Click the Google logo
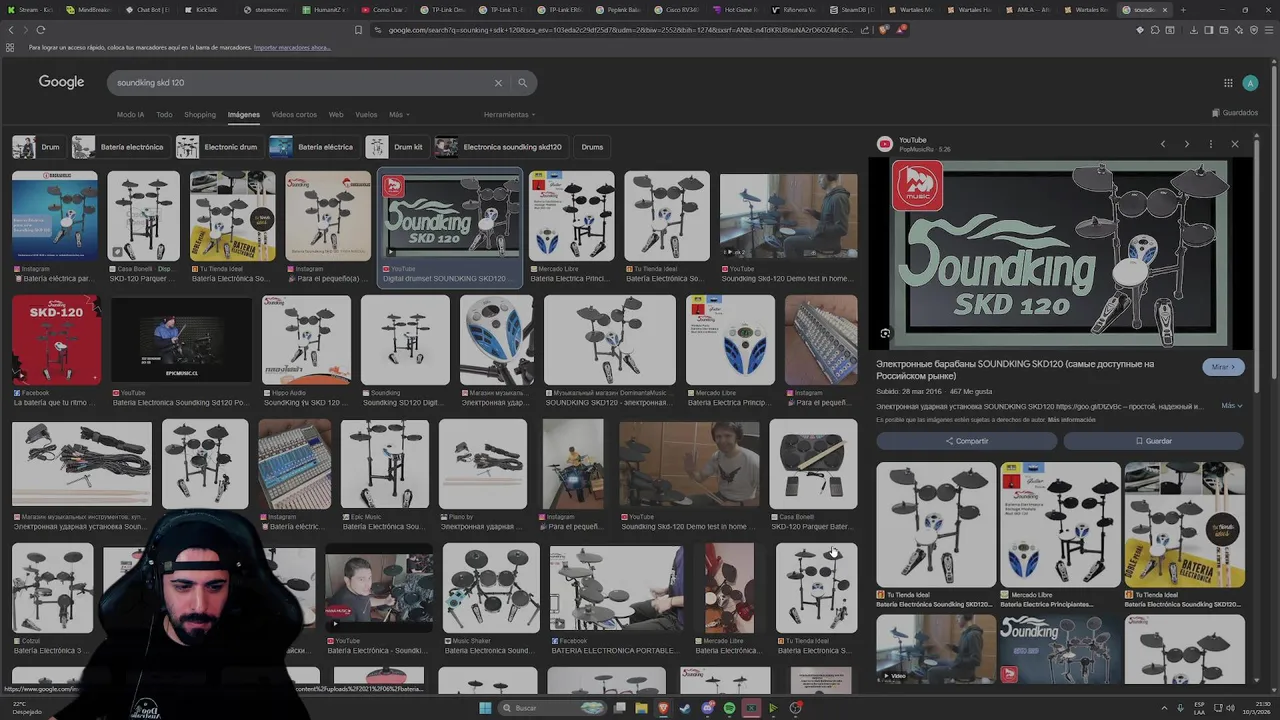1280x720 pixels. point(61,82)
